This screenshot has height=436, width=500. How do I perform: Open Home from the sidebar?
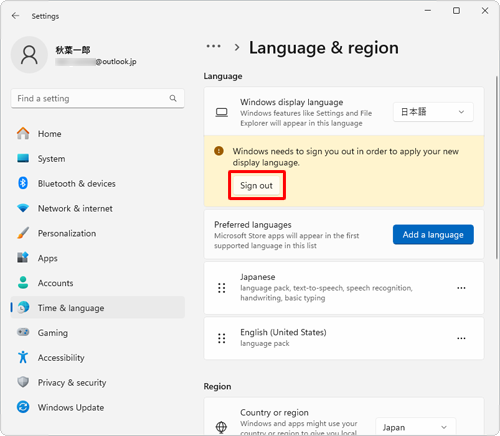coord(98,134)
